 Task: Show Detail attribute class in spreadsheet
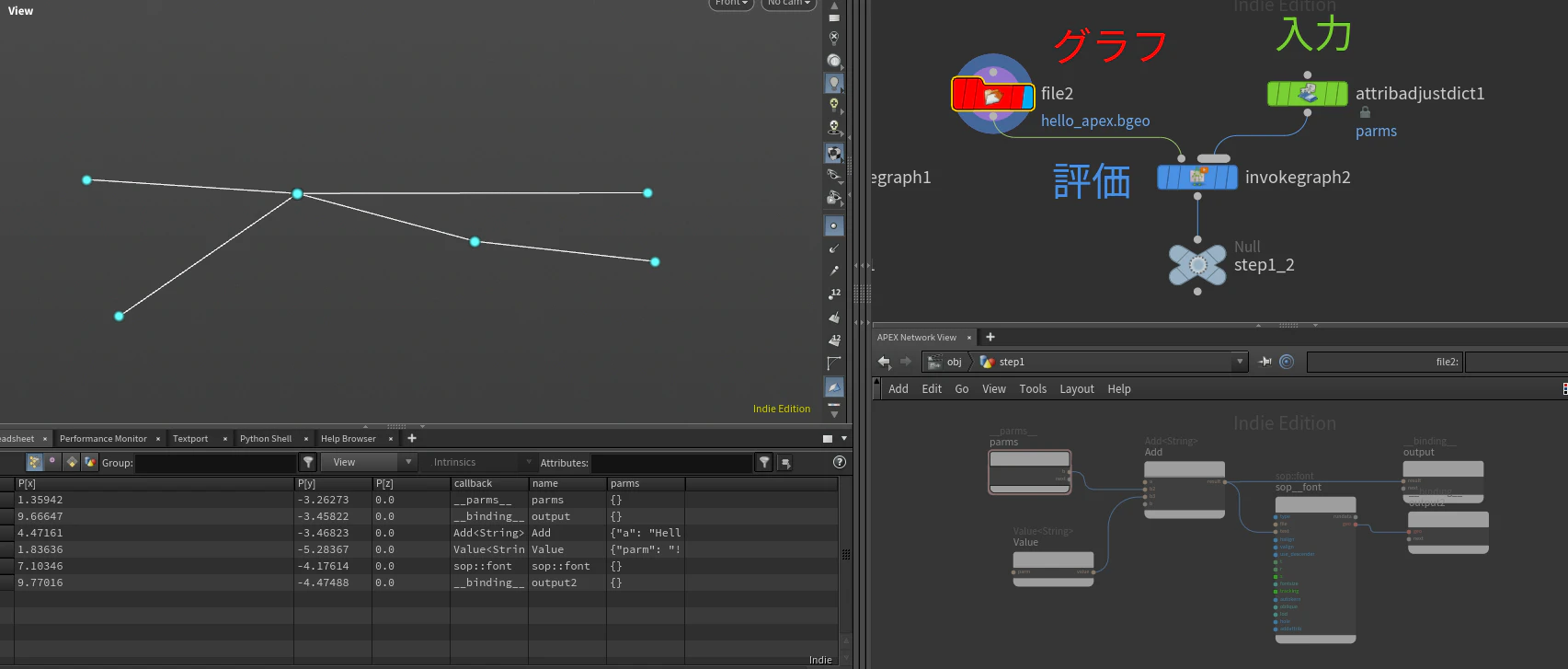(x=90, y=462)
